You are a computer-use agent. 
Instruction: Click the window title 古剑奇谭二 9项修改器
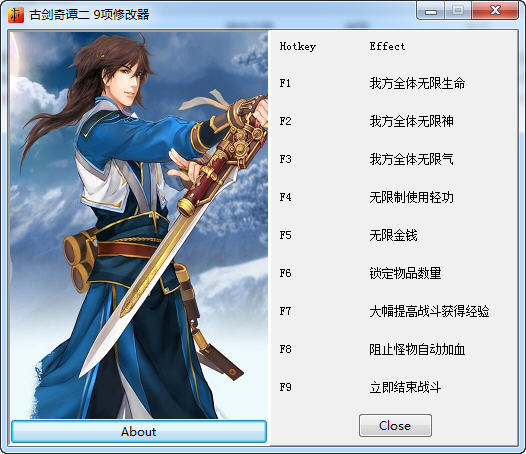pyautogui.click(x=89, y=15)
